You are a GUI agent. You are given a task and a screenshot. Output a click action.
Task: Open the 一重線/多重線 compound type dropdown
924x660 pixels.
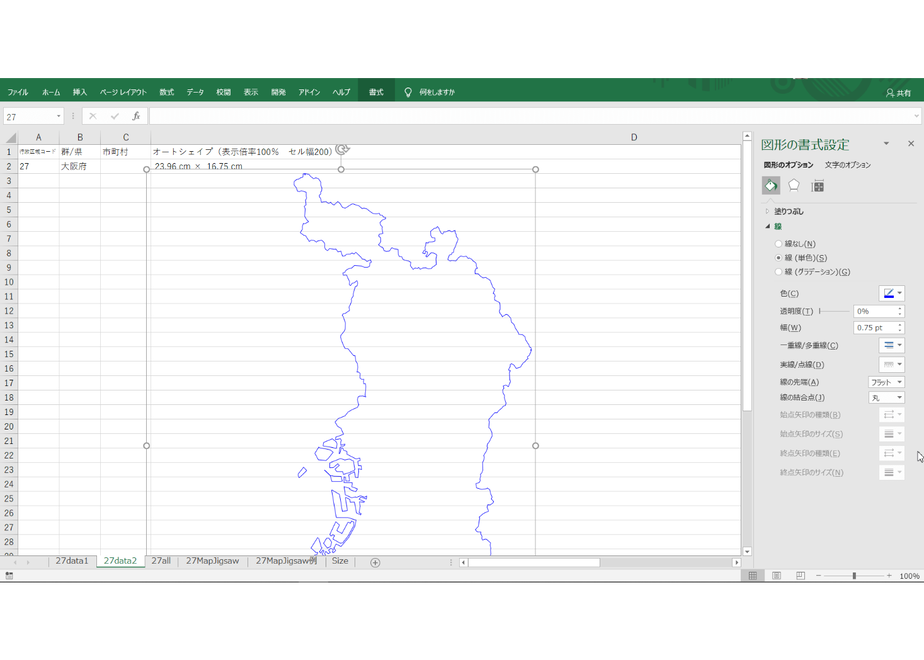[892, 345]
